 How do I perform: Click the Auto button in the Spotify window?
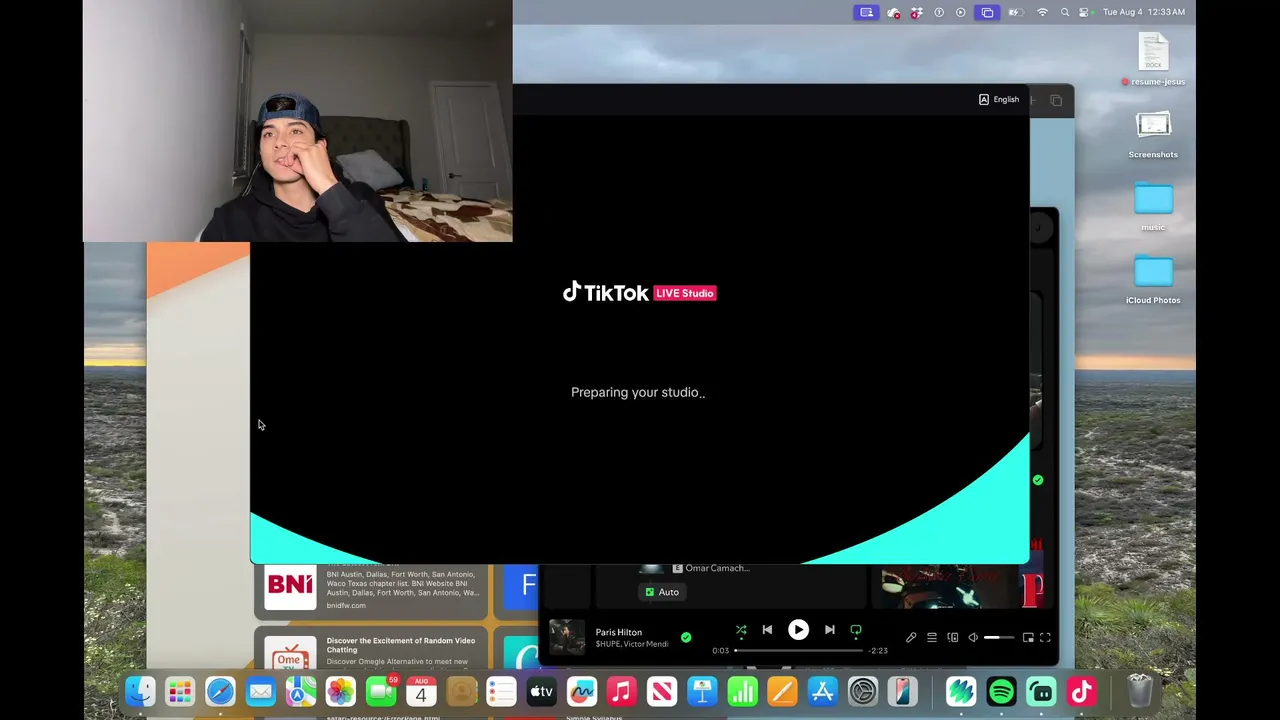[x=662, y=592]
